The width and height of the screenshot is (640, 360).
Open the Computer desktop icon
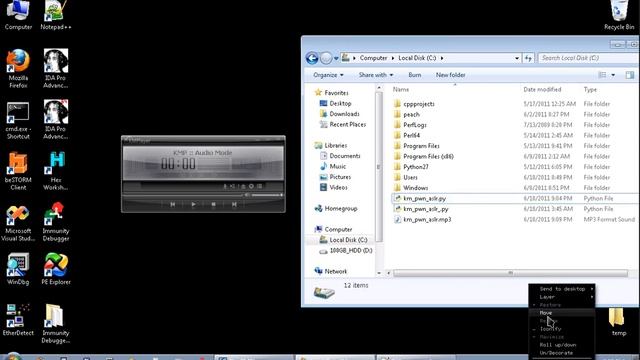pos(18,16)
